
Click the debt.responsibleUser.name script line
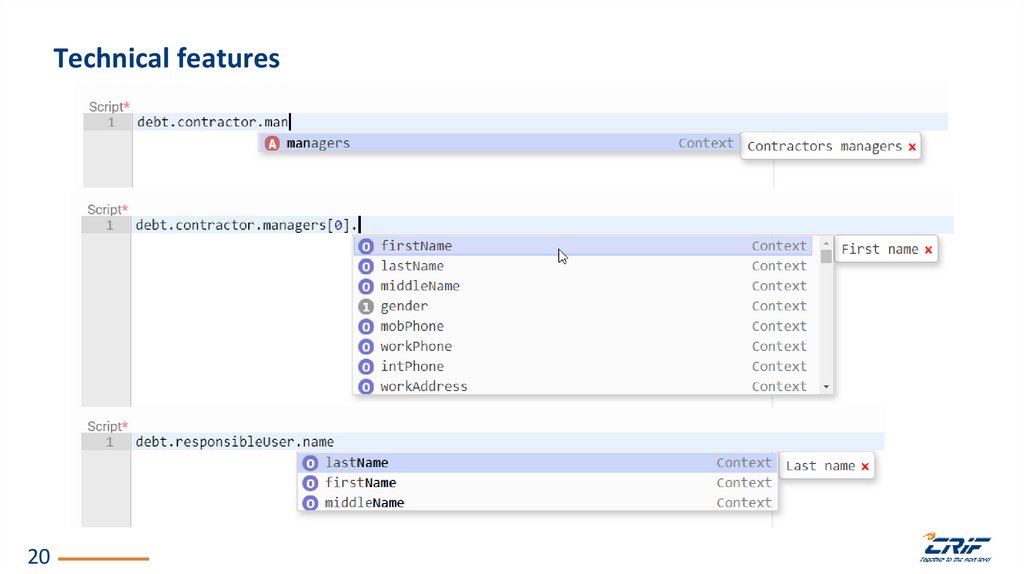pyautogui.click(x=235, y=441)
